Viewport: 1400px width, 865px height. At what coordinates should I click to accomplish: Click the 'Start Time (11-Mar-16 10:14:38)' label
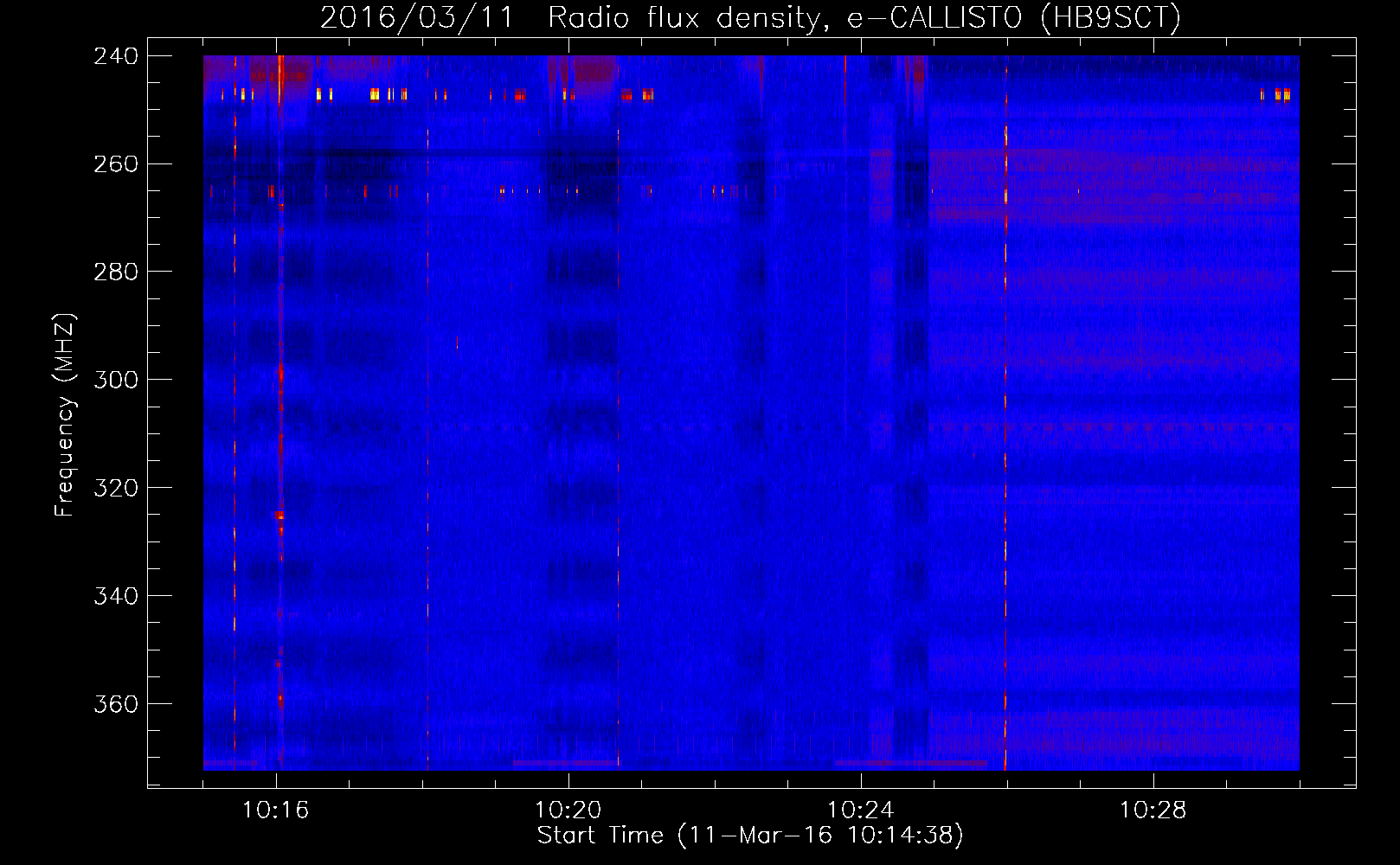point(750,836)
